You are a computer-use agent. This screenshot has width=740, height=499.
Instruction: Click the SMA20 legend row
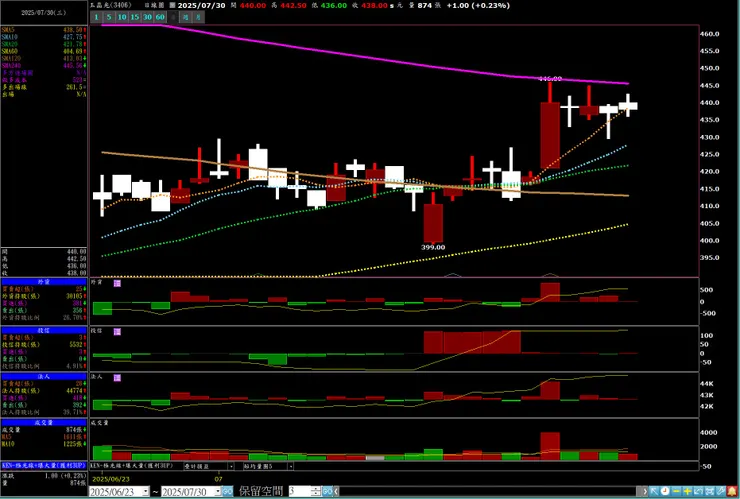[x=44, y=44]
